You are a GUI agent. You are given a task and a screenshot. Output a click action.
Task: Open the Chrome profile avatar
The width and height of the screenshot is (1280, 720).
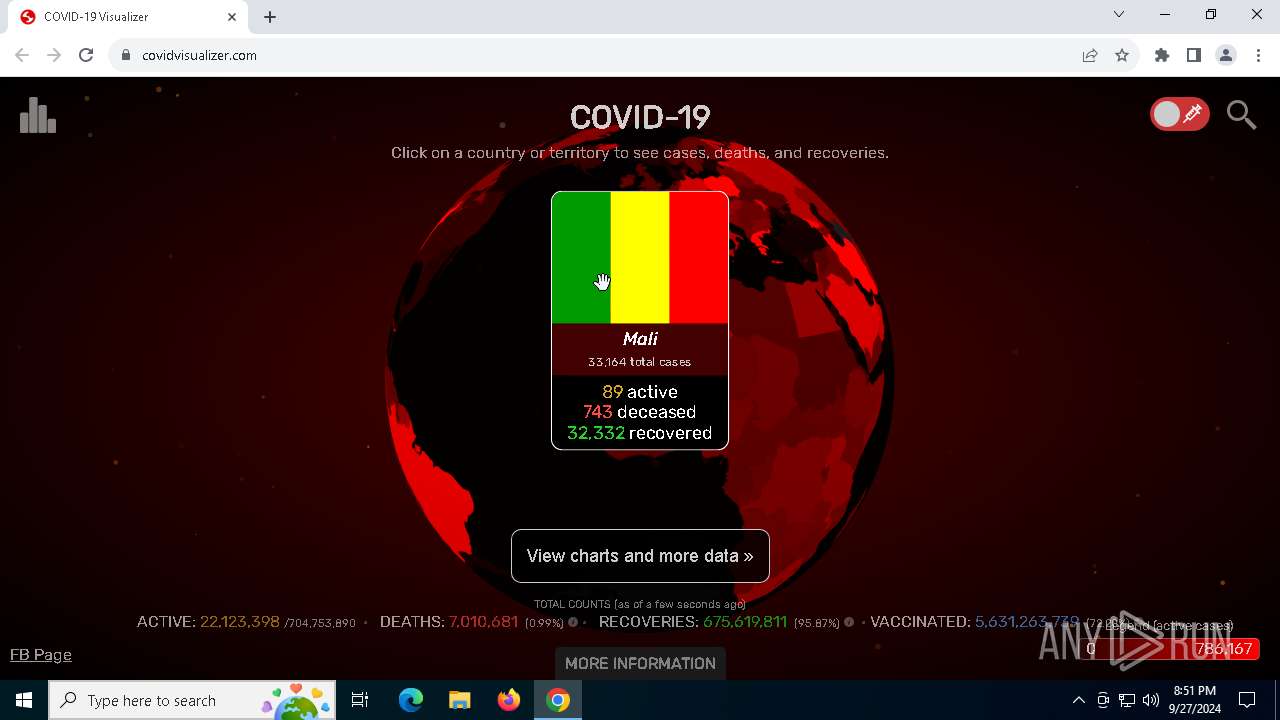[1226, 55]
